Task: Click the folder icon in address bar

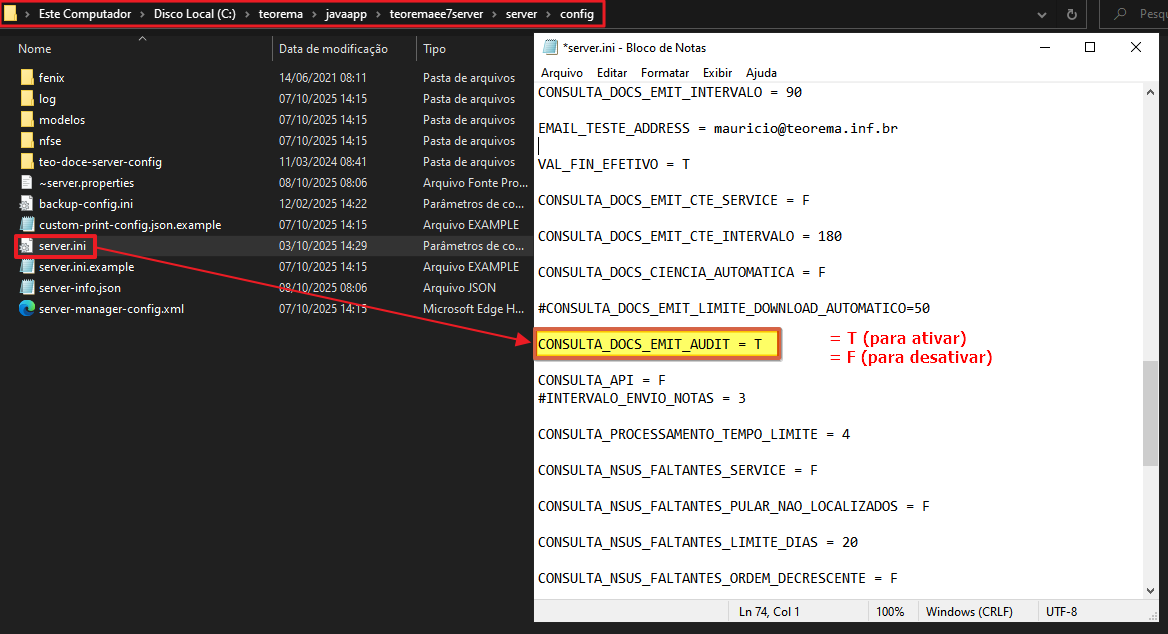Action: point(10,14)
